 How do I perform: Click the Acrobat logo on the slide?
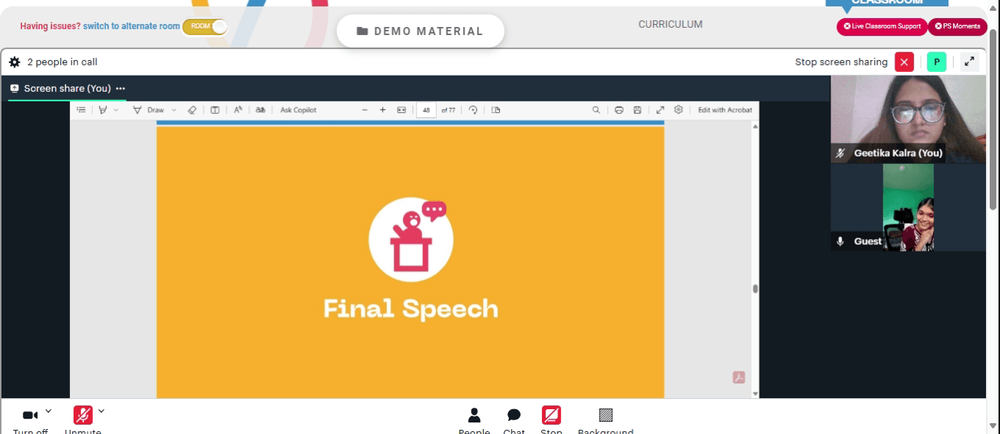(739, 377)
